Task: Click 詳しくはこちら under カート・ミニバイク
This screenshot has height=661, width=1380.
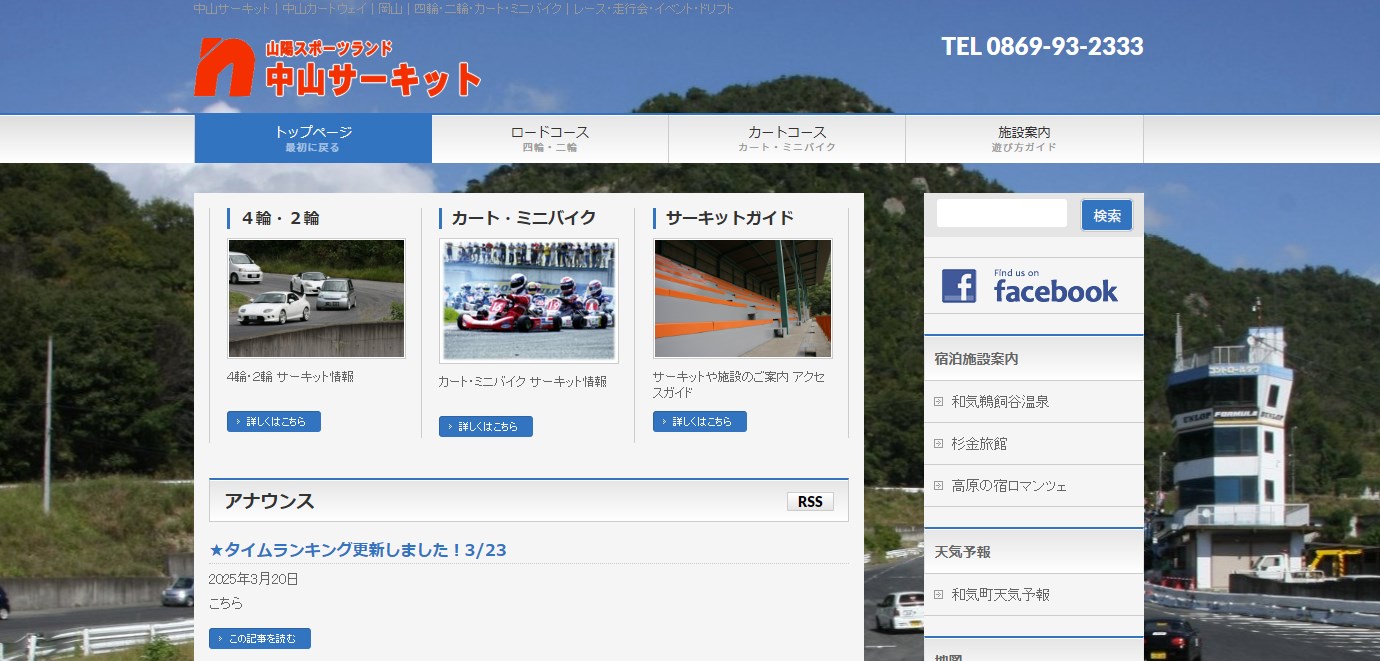Action: pos(486,427)
